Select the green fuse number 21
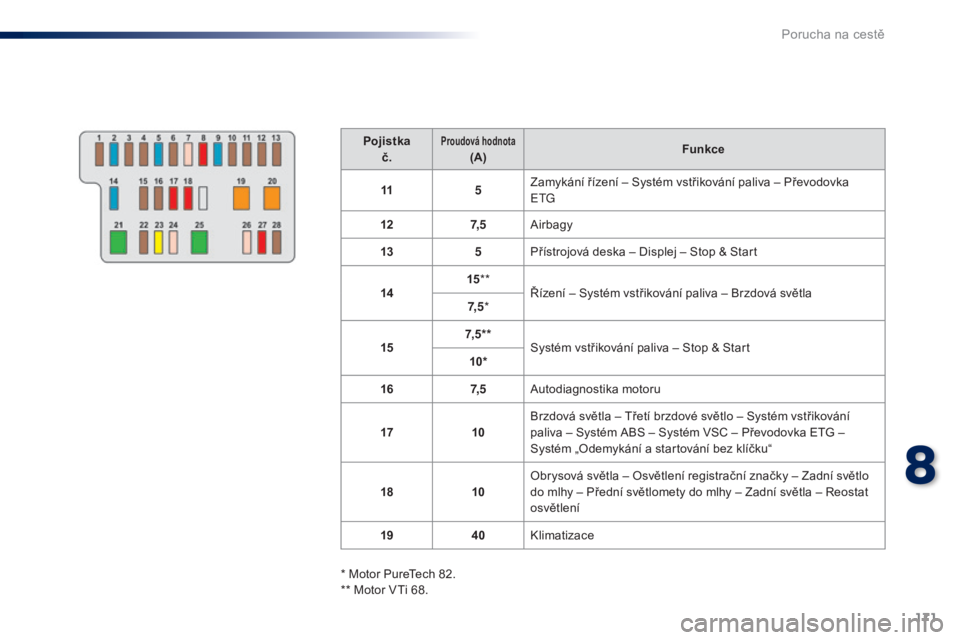Screen dimensions: 960x640 click(119, 242)
